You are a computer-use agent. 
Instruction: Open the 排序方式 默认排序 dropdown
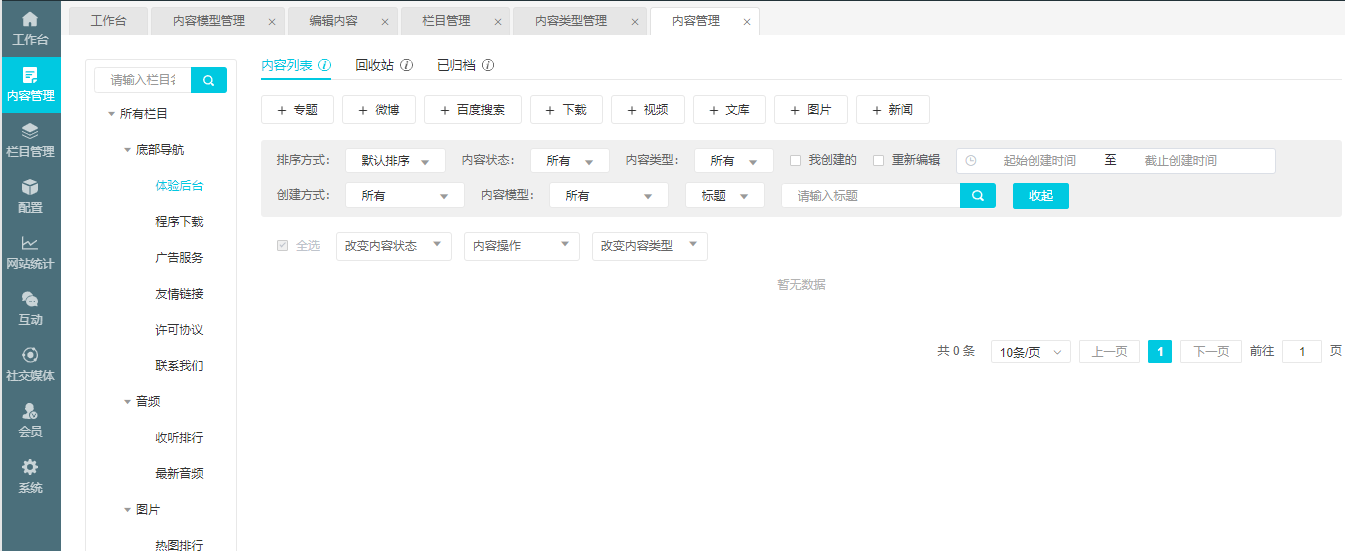click(x=395, y=161)
